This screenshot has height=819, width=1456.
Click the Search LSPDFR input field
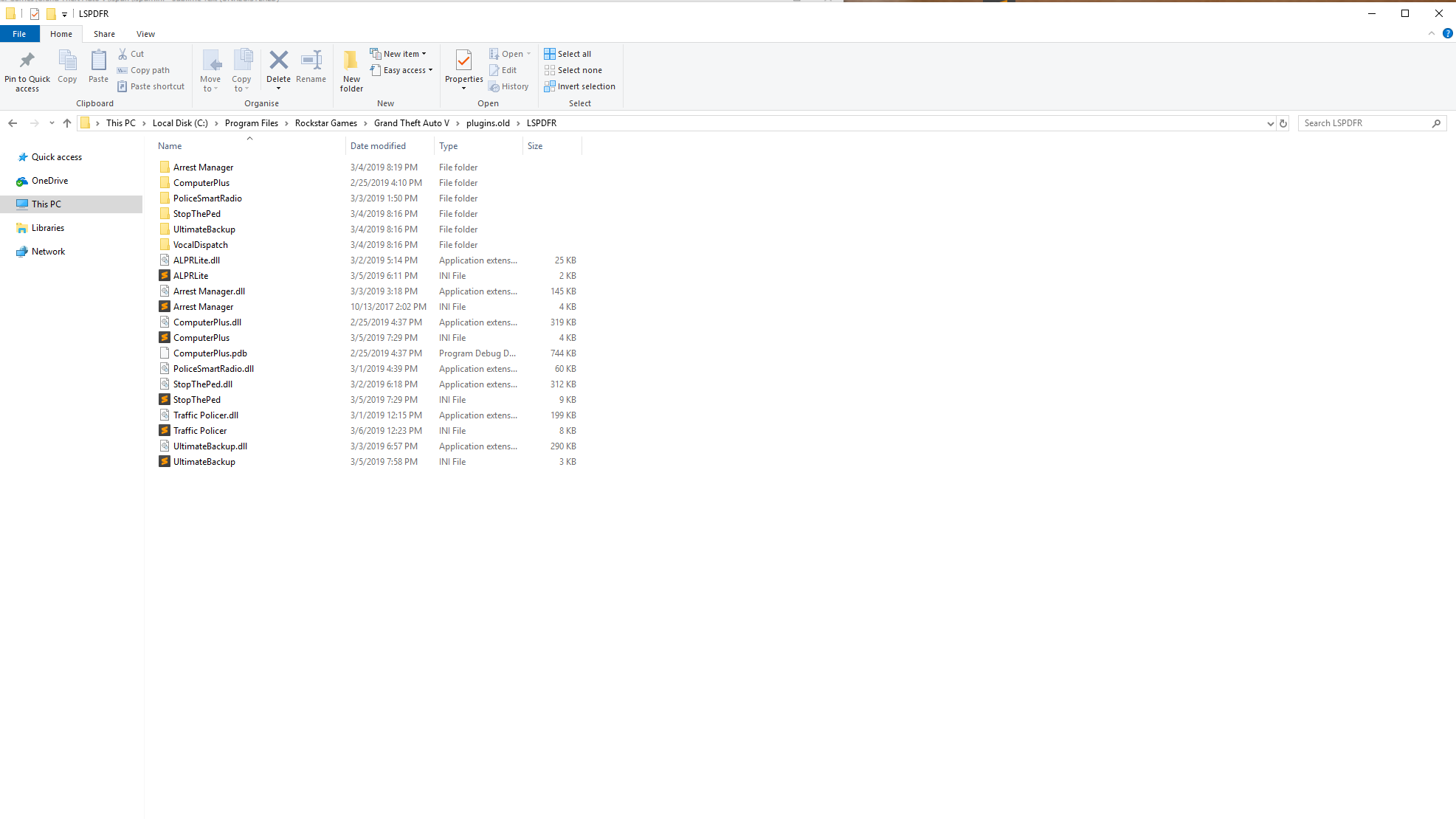point(1365,123)
